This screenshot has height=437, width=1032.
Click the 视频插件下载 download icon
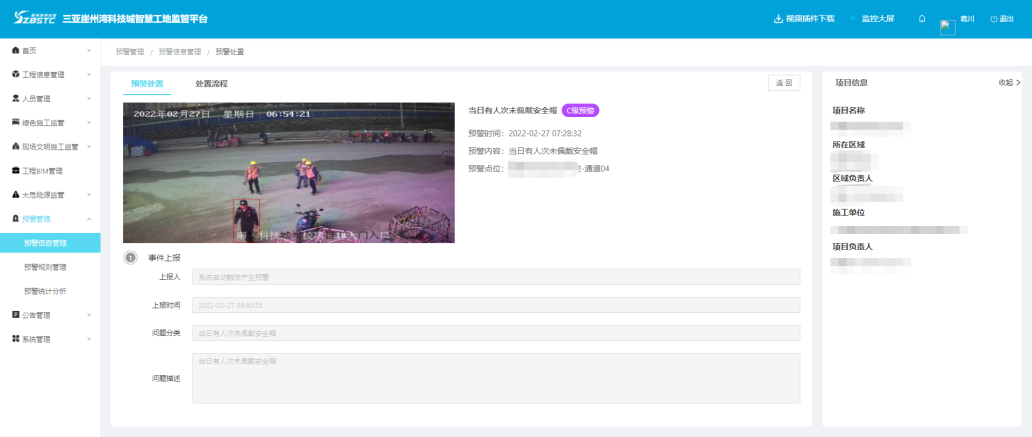click(779, 19)
